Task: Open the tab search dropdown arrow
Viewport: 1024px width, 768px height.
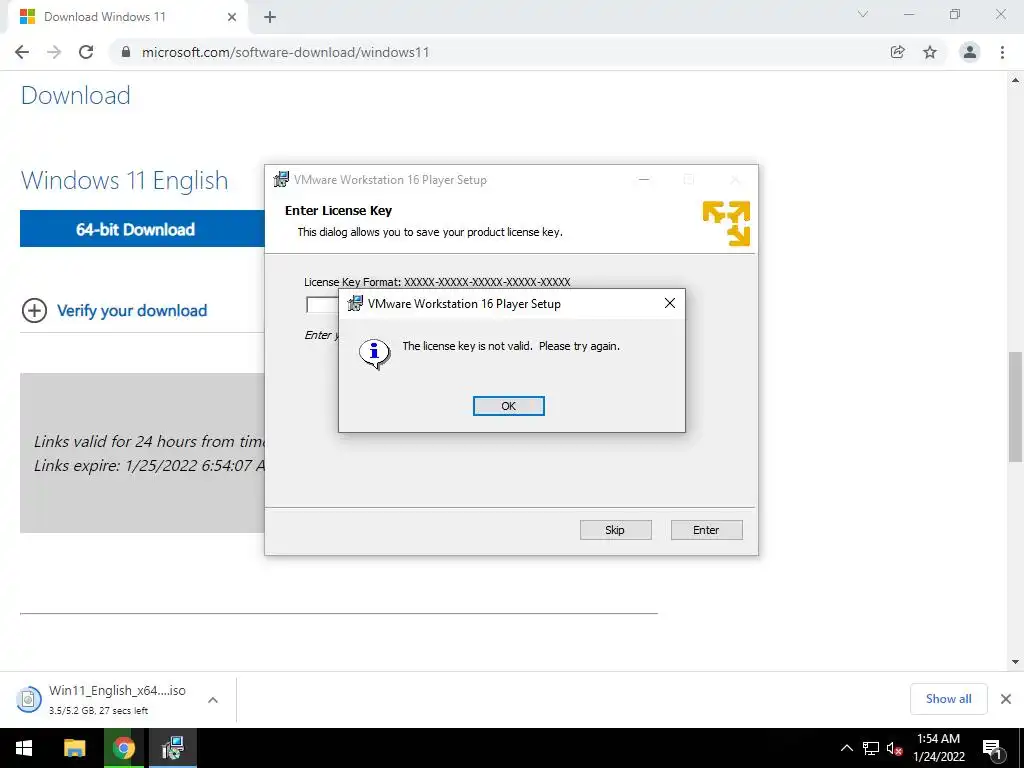Action: pyautogui.click(x=863, y=14)
